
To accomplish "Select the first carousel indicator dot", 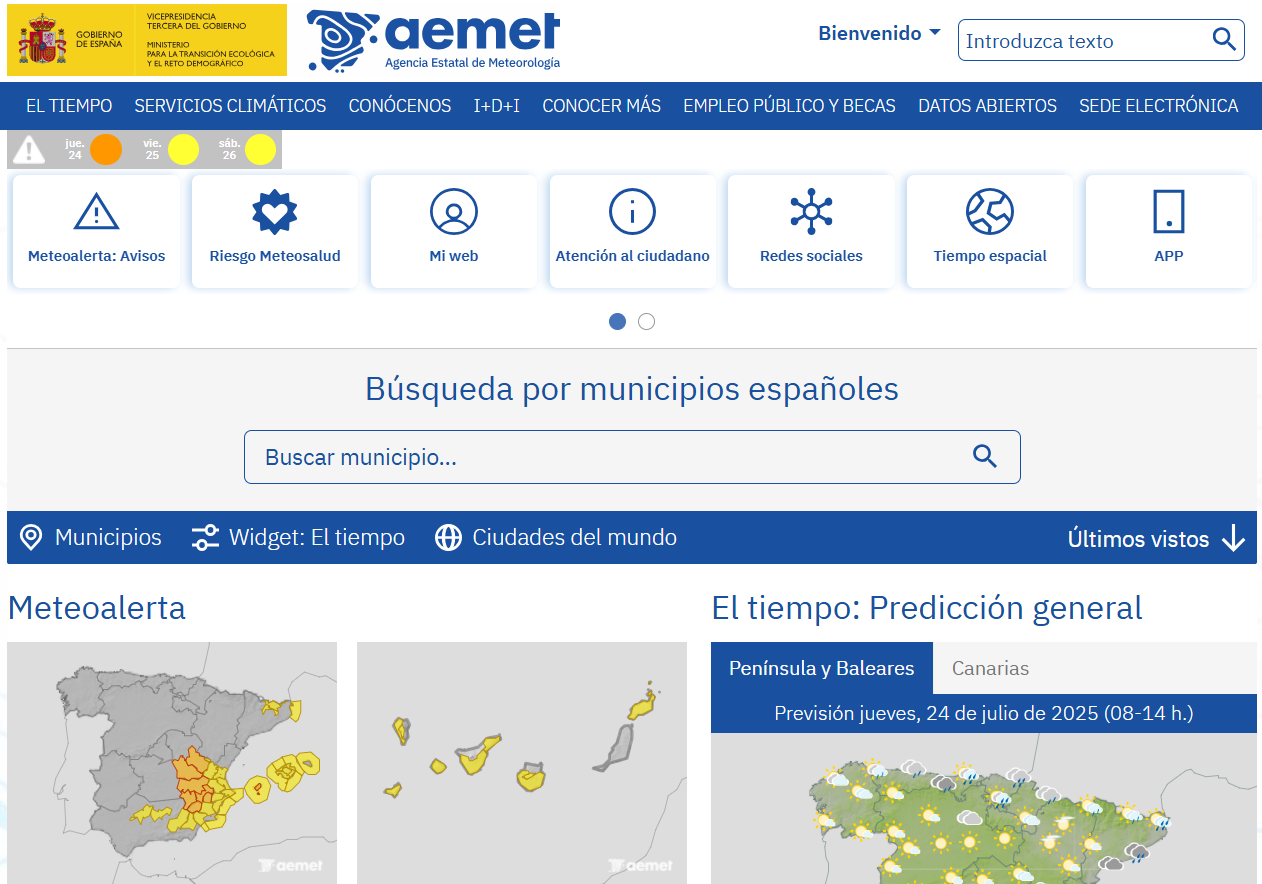I will [617, 321].
